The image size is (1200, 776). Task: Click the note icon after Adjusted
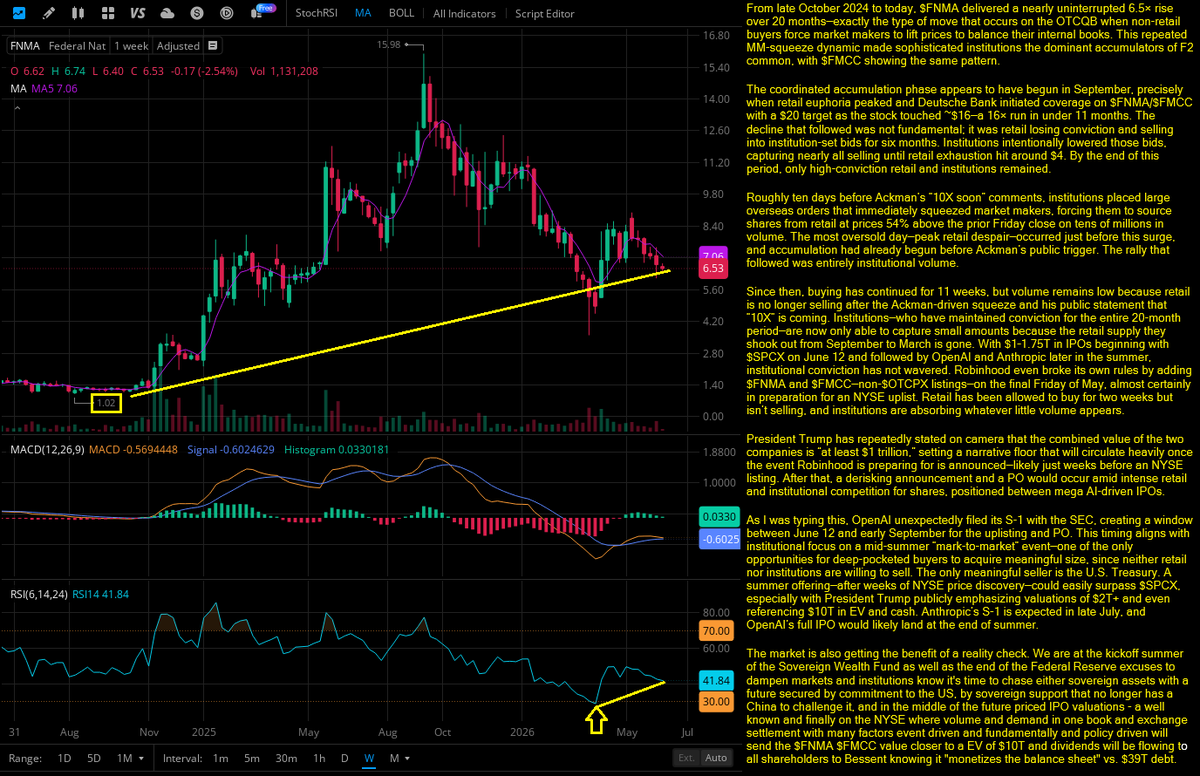pyautogui.click(x=212, y=45)
